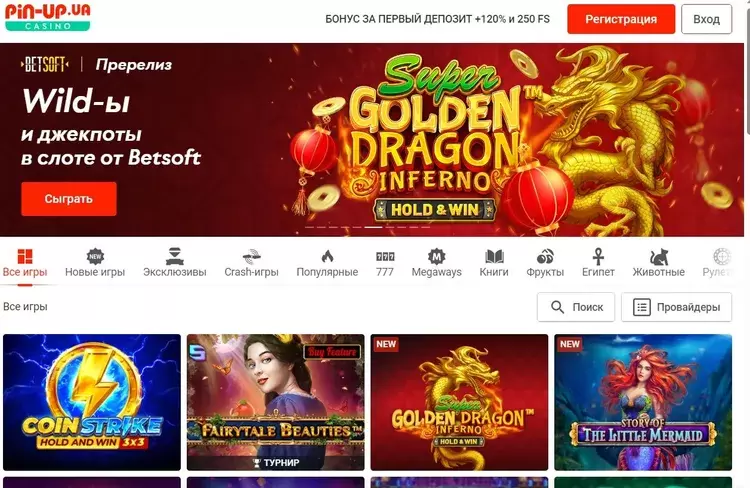Switch to the Новые игры tab label

95,272
